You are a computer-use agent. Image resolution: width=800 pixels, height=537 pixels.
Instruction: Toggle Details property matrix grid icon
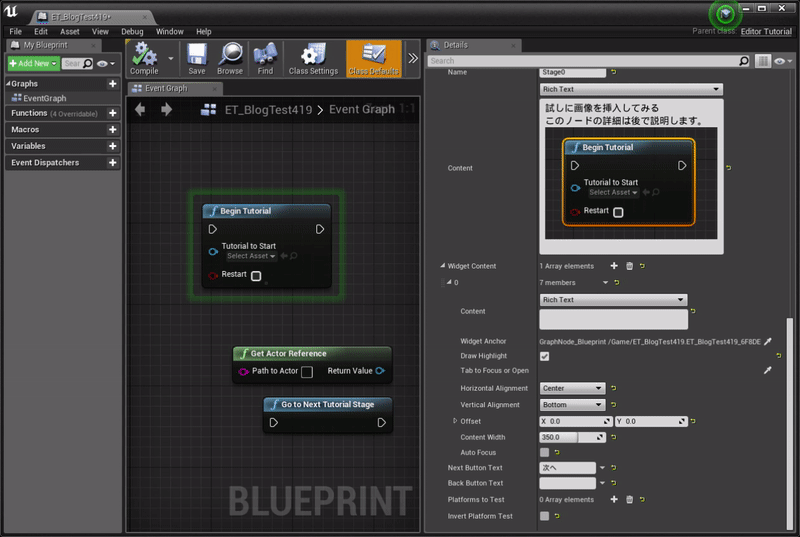coord(762,61)
